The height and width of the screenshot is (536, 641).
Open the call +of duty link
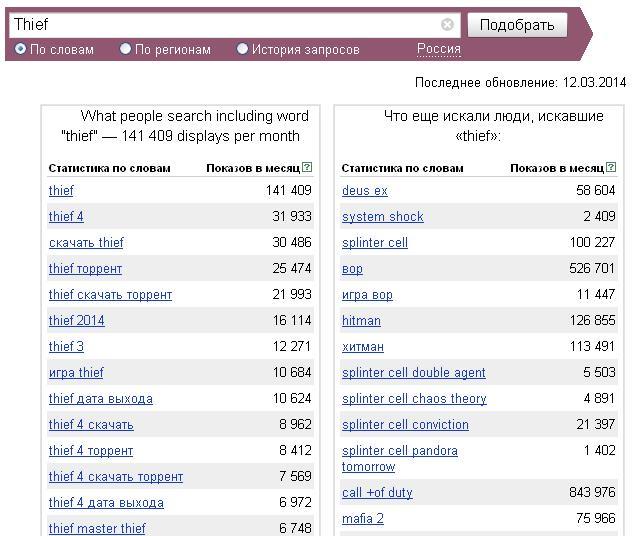click(x=377, y=493)
